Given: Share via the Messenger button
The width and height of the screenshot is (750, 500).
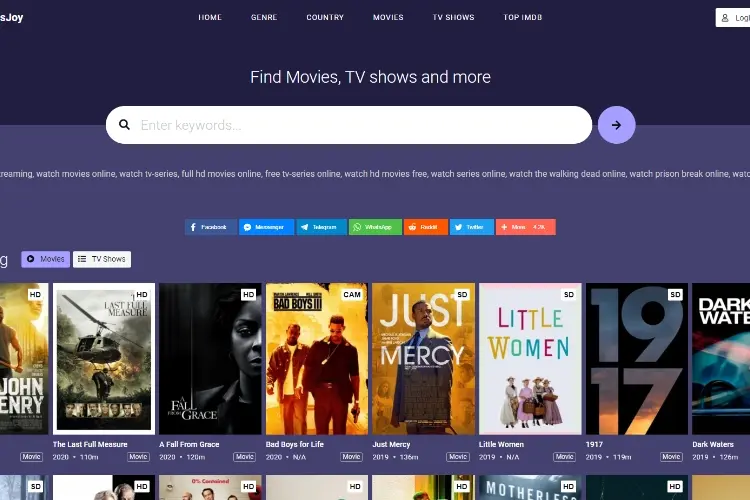Looking at the screenshot, I should pos(266,227).
